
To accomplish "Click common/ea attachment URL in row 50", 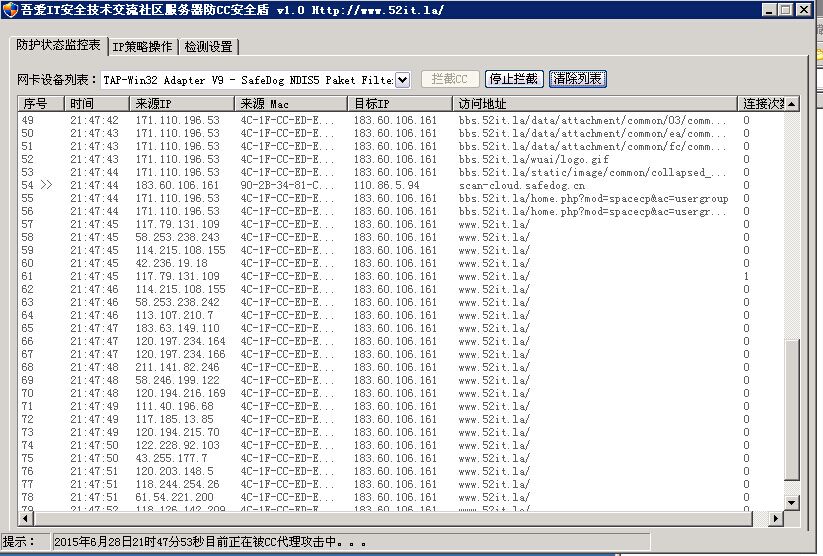I will [x=593, y=133].
